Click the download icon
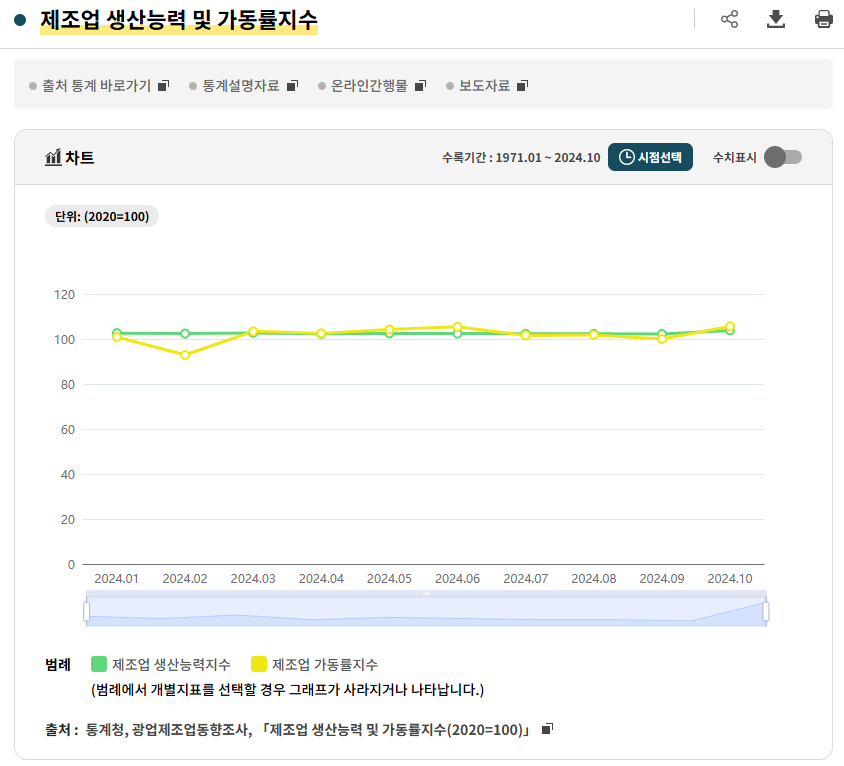This screenshot has height=766, width=844. [776, 19]
